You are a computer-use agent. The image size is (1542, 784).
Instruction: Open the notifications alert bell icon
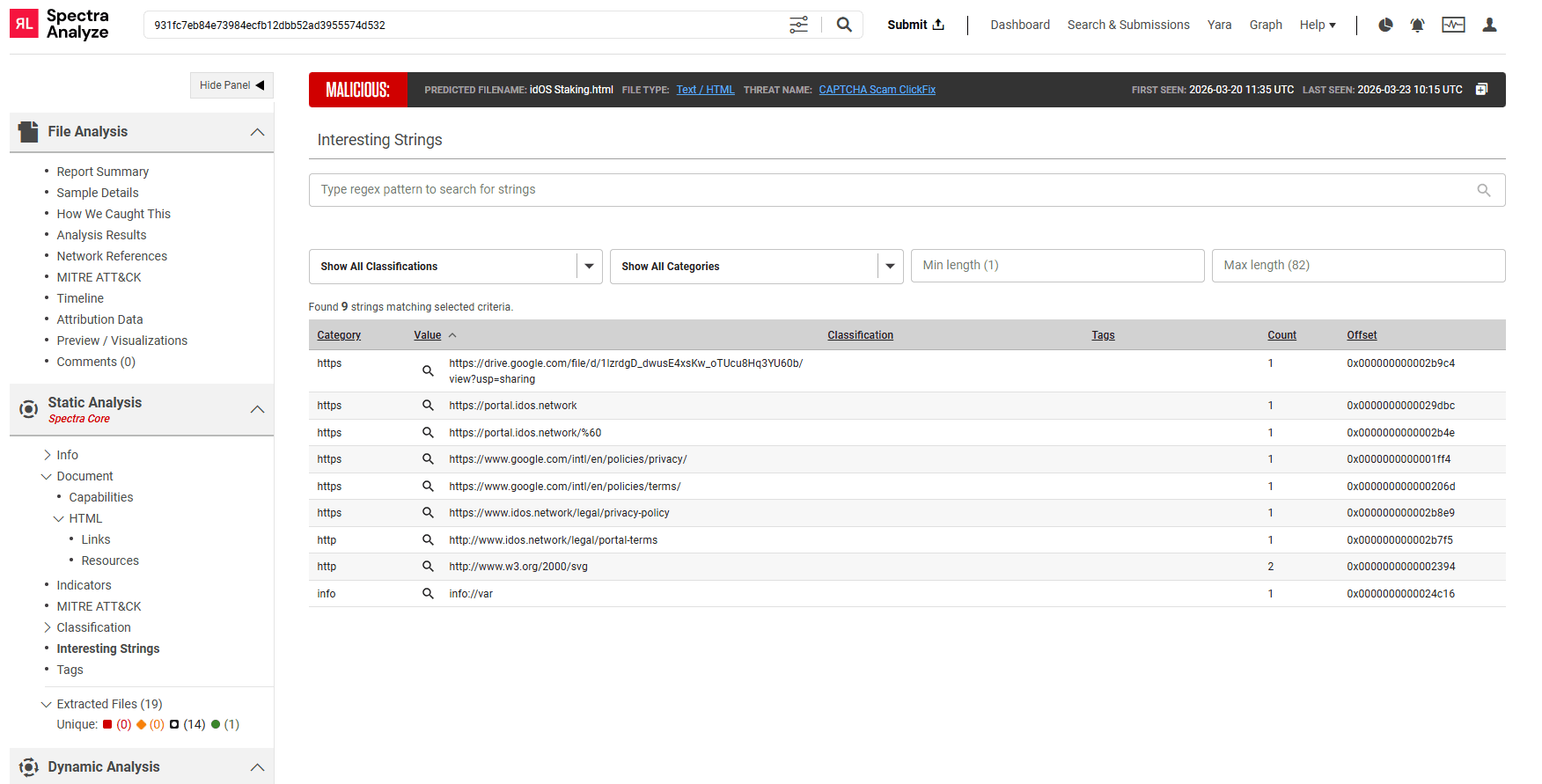pyautogui.click(x=1417, y=25)
